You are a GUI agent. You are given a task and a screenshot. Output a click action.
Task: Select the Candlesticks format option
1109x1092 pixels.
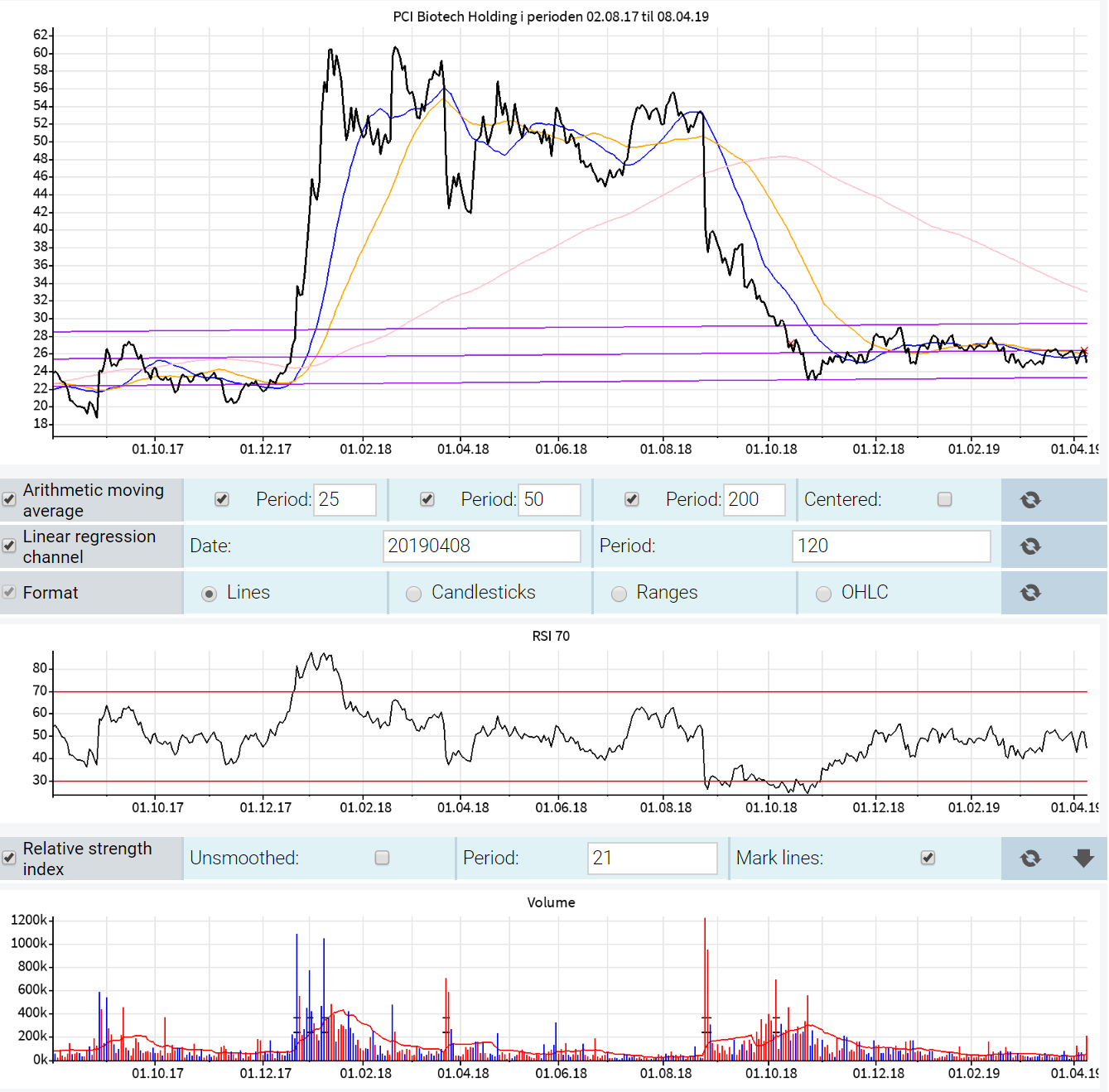(x=414, y=594)
